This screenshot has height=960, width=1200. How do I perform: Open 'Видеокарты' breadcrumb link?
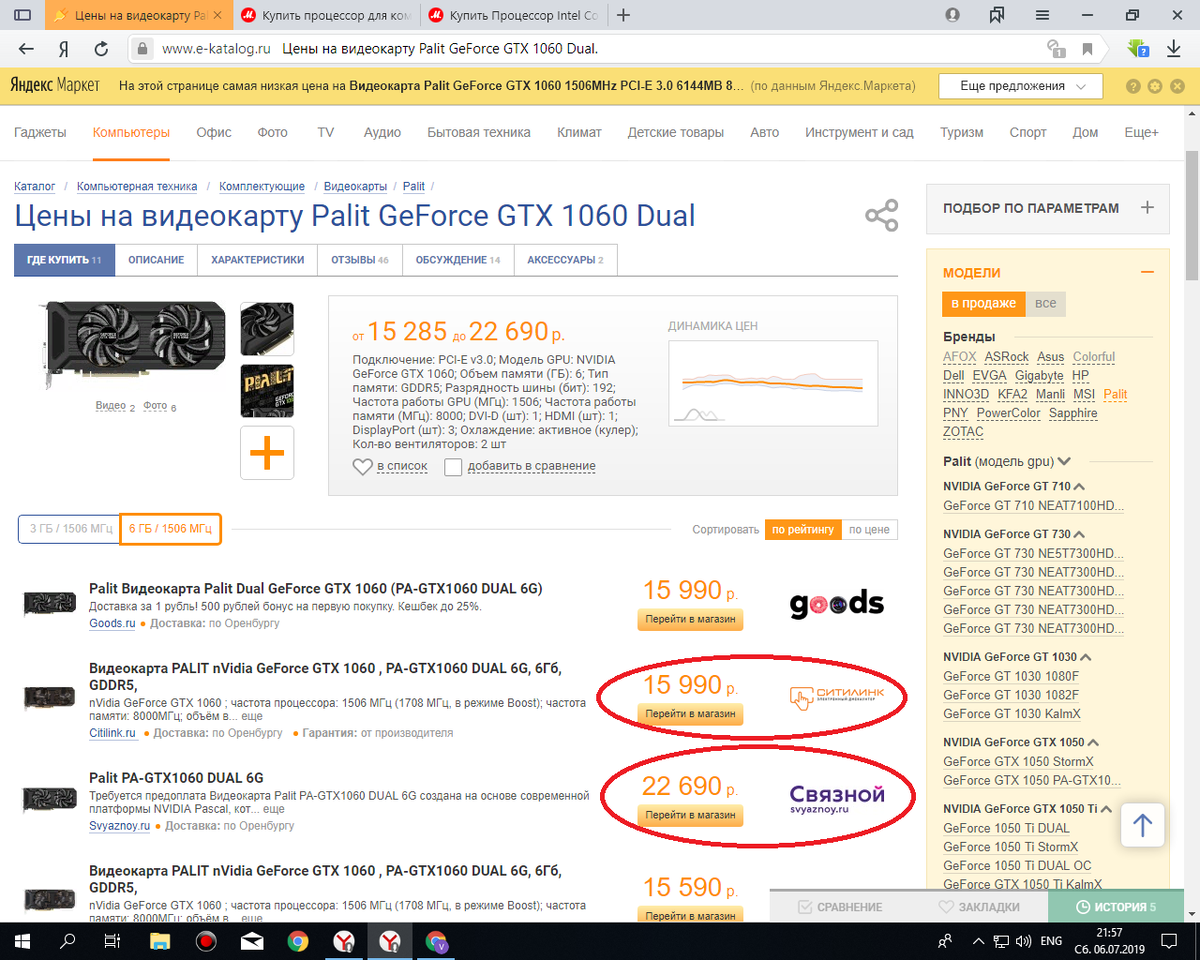coord(355,186)
